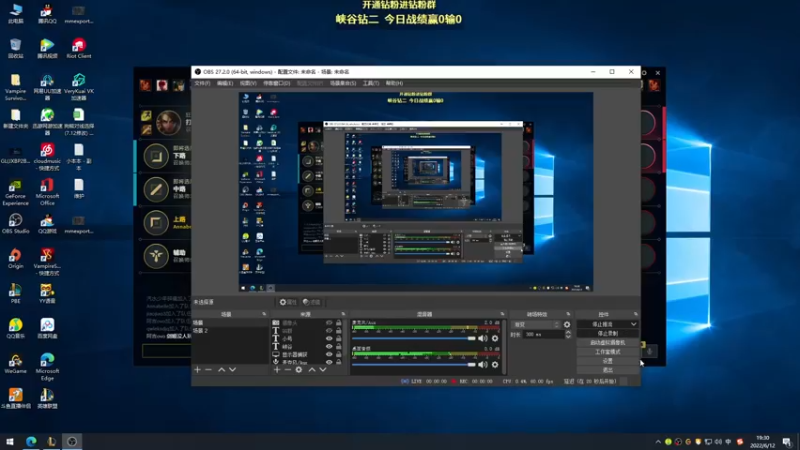Open source properties via the Sources dock gear

point(299,369)
